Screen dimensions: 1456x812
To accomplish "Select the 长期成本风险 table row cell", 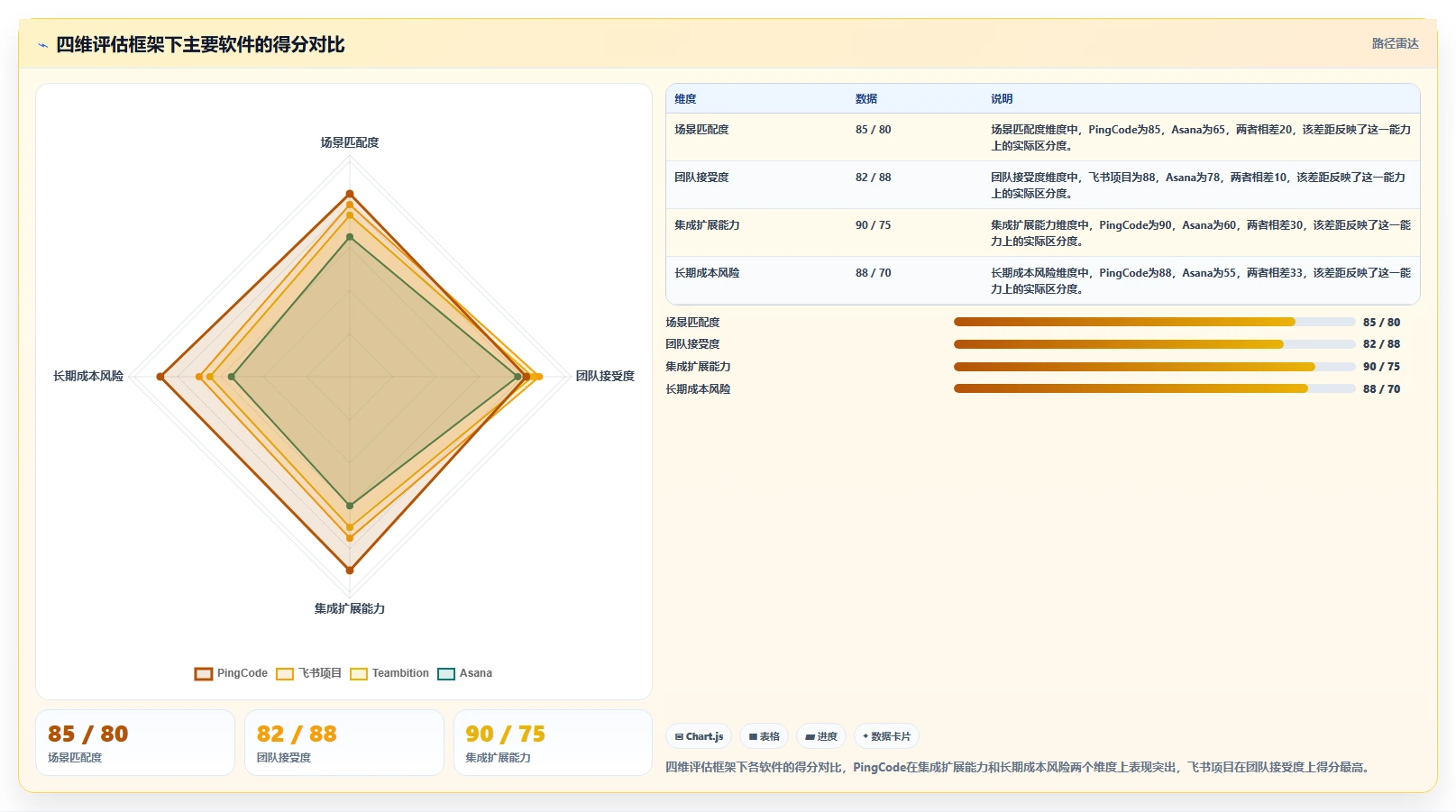I will pyautogui.click(x=707, y=273).
